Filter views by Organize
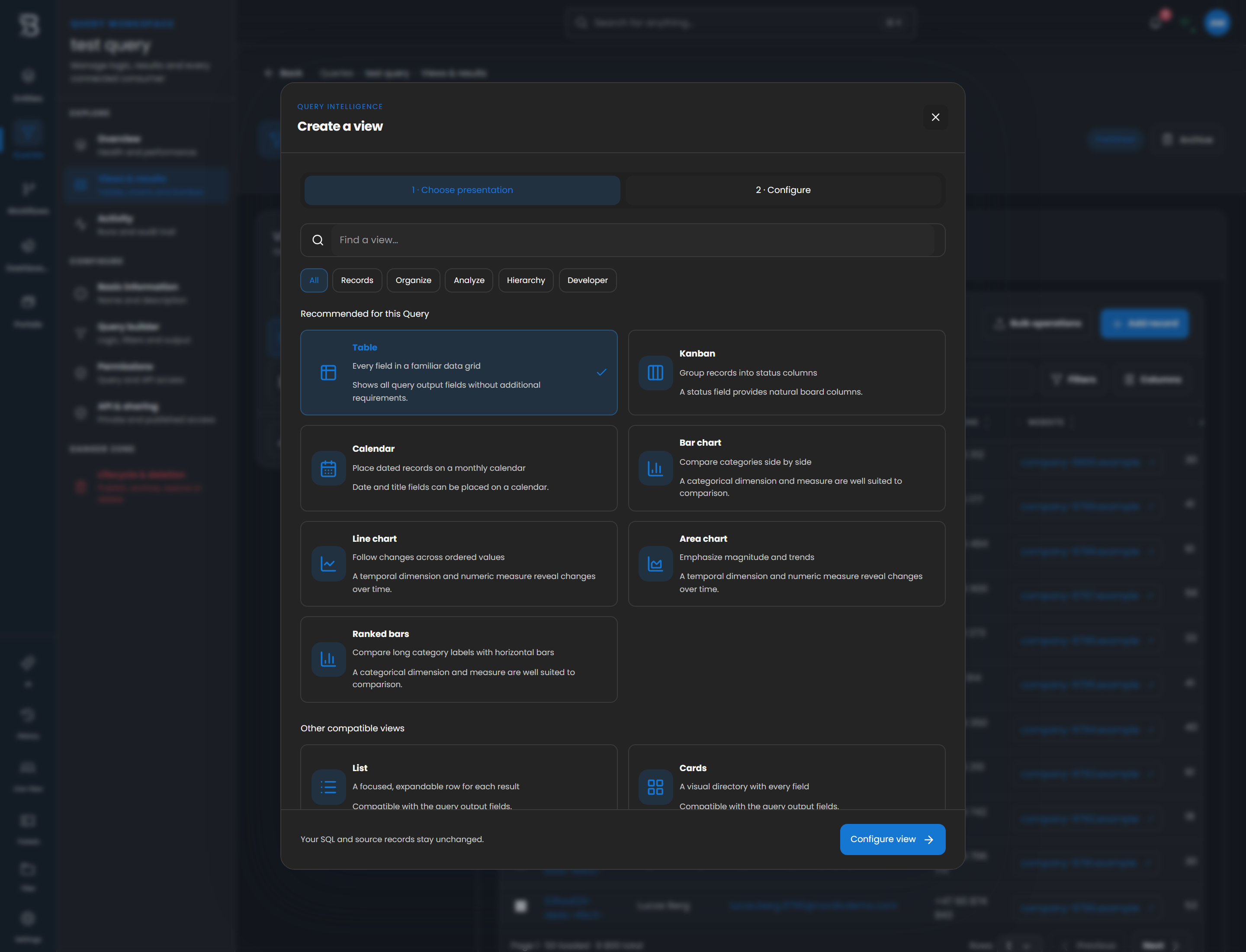The width and height of the screenshot is (1246, 952). point(413,280)
